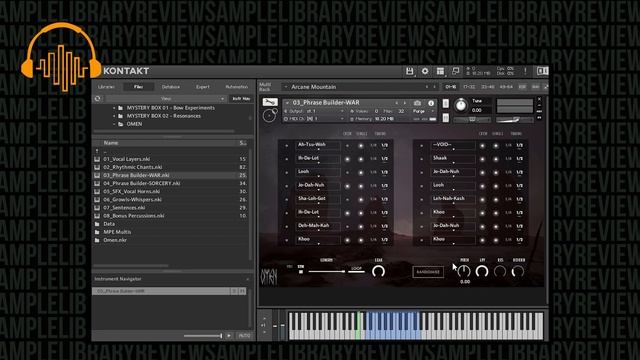Click the up-directory arrow in file list
This screenshot has height=360, width=640.
(x=97, y=151)
